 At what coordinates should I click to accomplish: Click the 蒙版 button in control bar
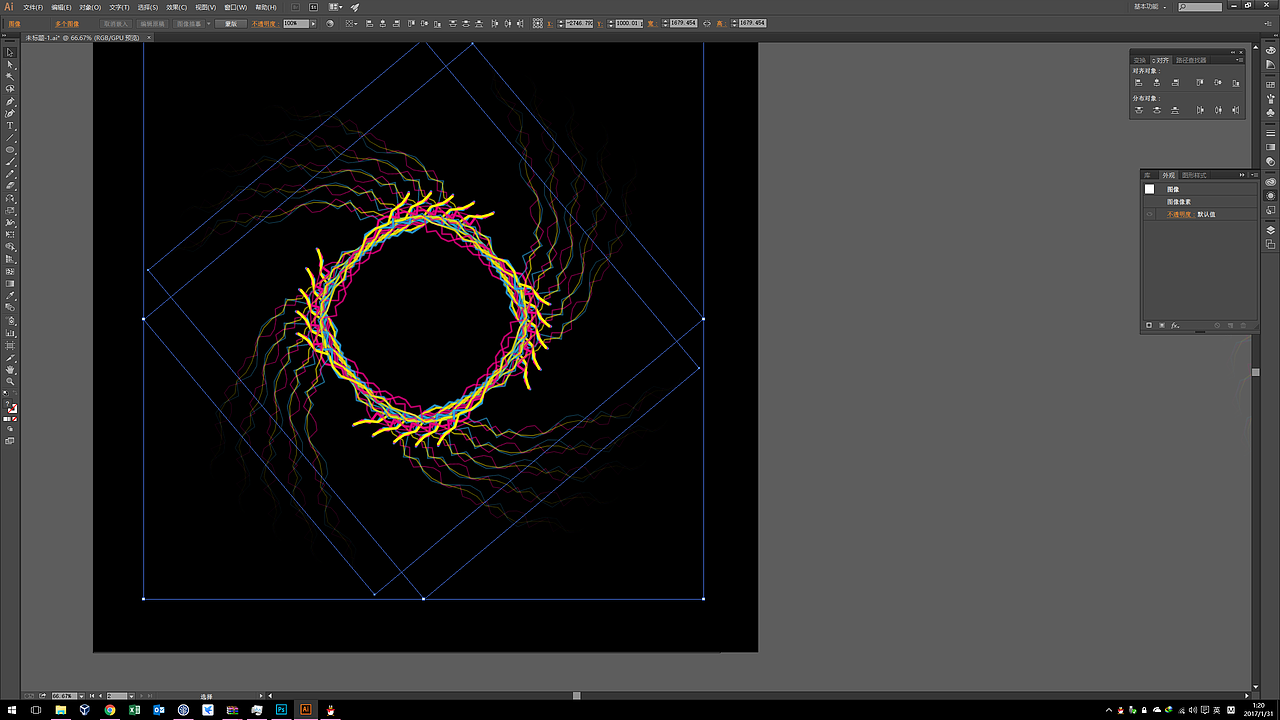pyautogui.click(x=231, y=23)
